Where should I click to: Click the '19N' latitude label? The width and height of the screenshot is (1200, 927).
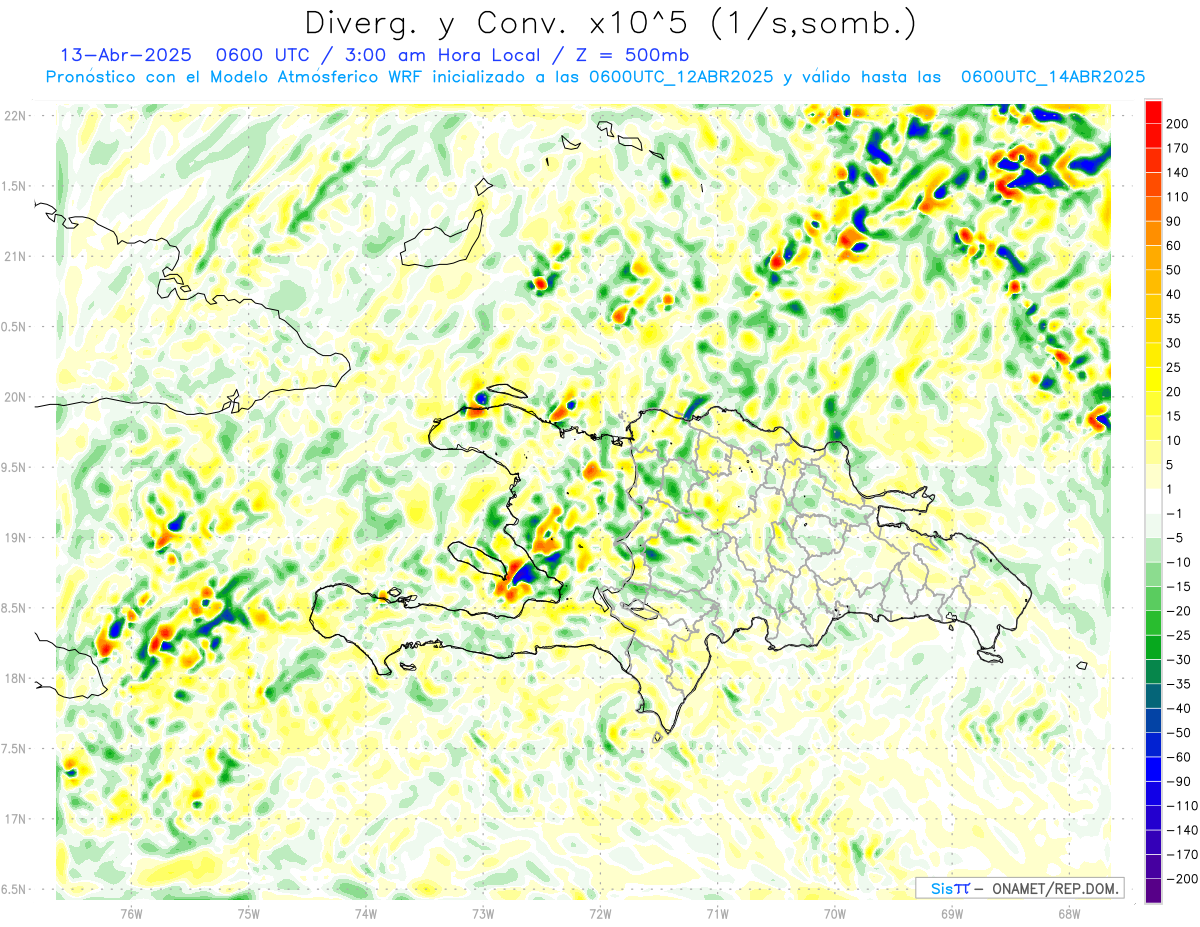tap(15, 538)
